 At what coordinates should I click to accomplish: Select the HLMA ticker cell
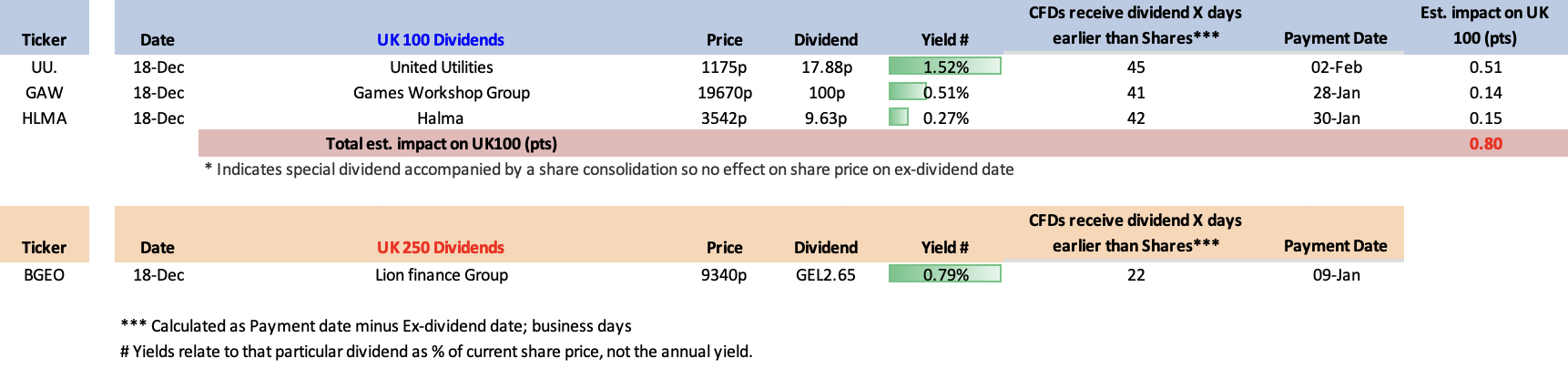pyautogui.click(x=44, y=118)
